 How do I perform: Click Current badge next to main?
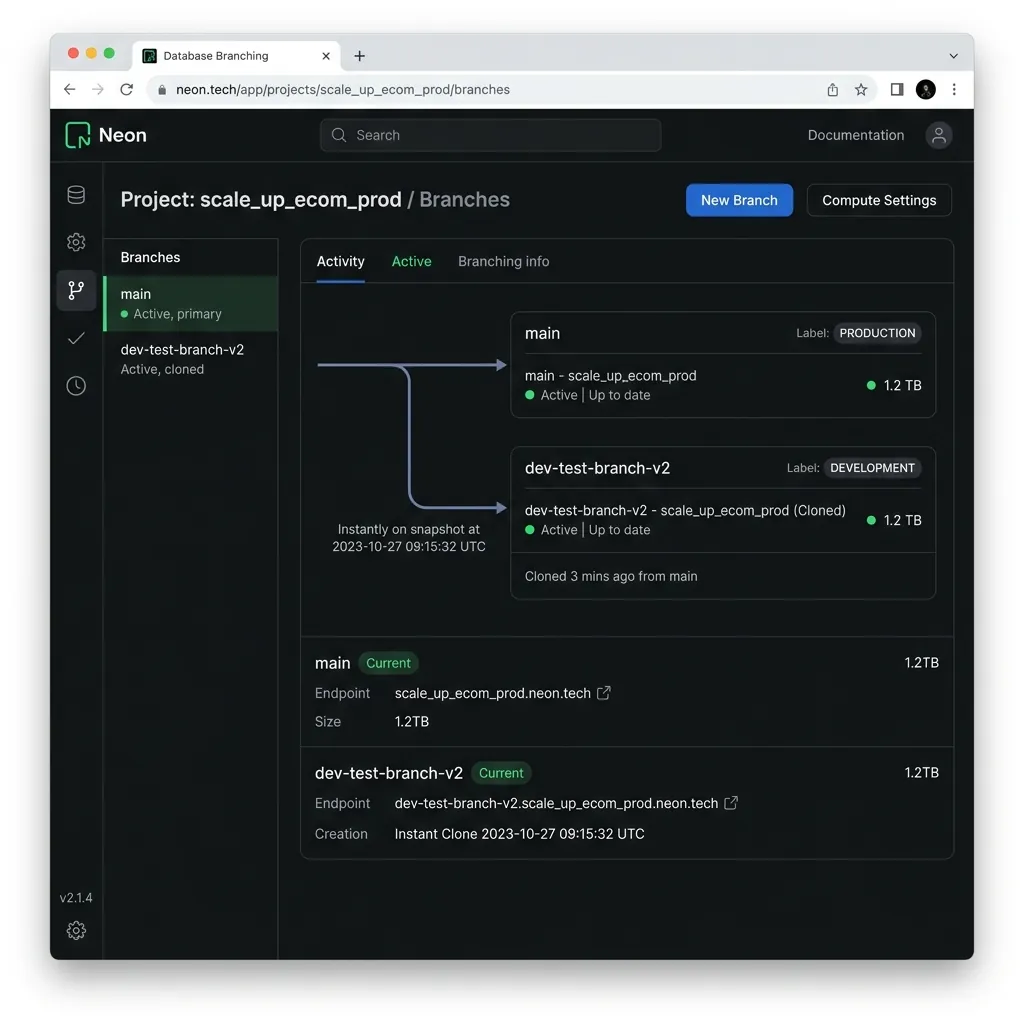[x=388, y=663]
